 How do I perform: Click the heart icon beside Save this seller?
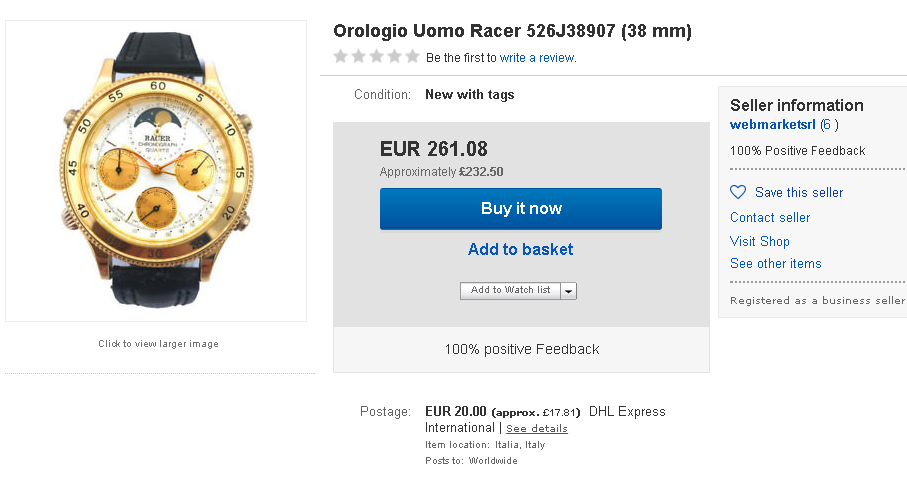point(738,192)
